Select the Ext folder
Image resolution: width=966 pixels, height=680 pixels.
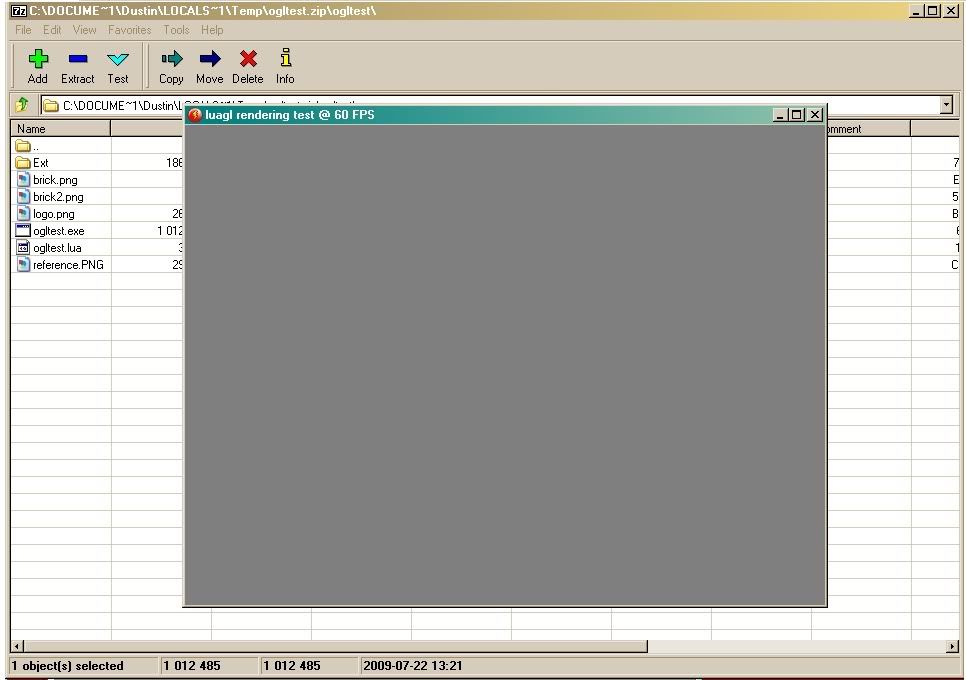(x=40, y=163)
